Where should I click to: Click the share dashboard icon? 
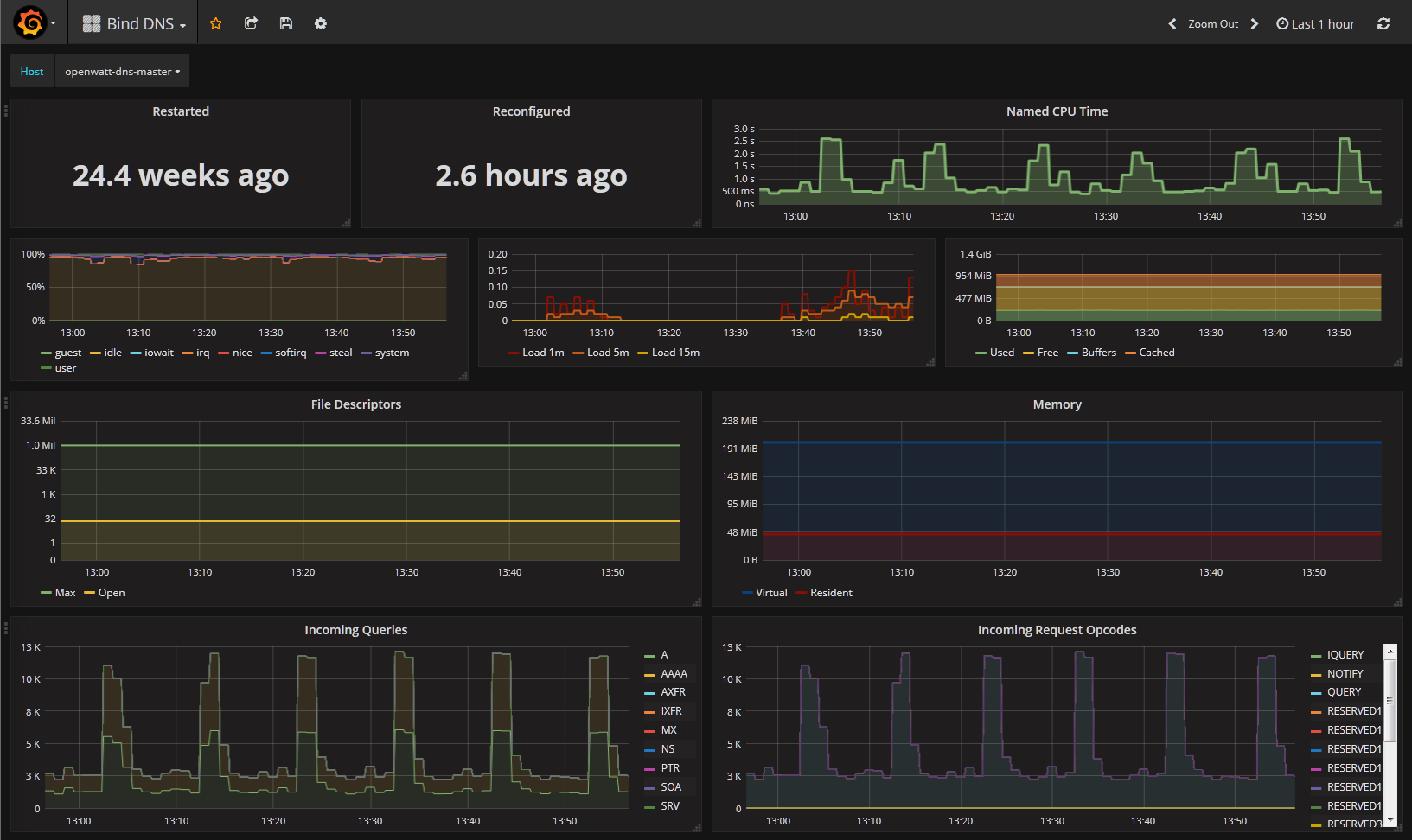[x=251, y=23]
